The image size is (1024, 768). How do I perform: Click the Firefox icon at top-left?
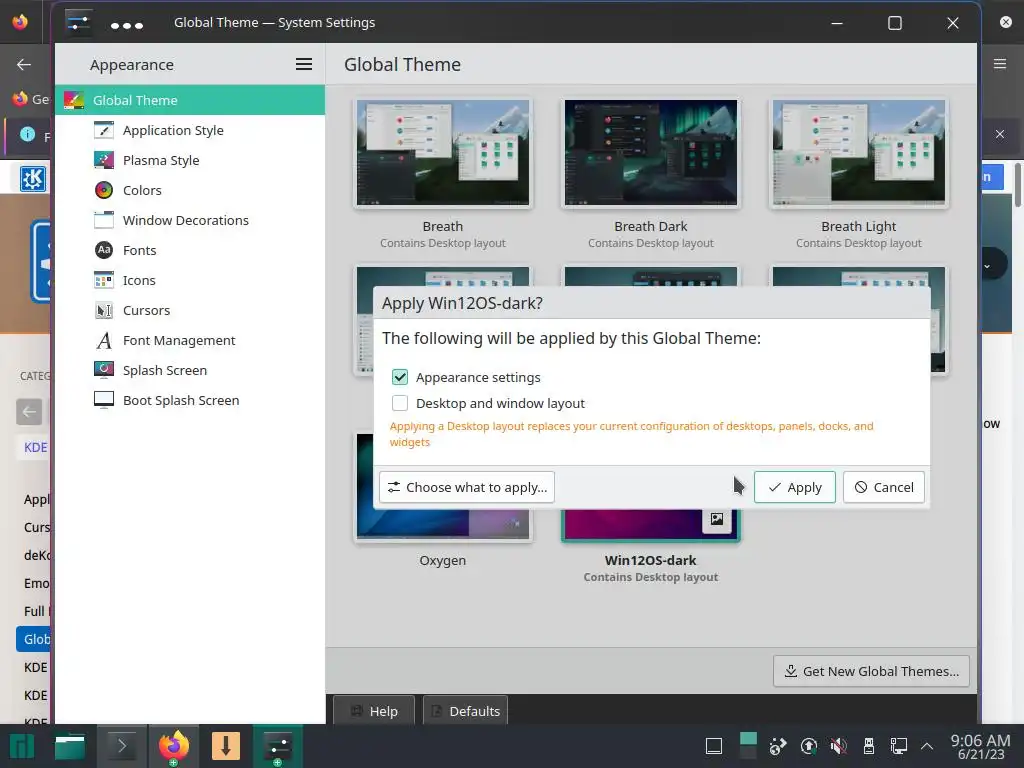pos(20,22)
